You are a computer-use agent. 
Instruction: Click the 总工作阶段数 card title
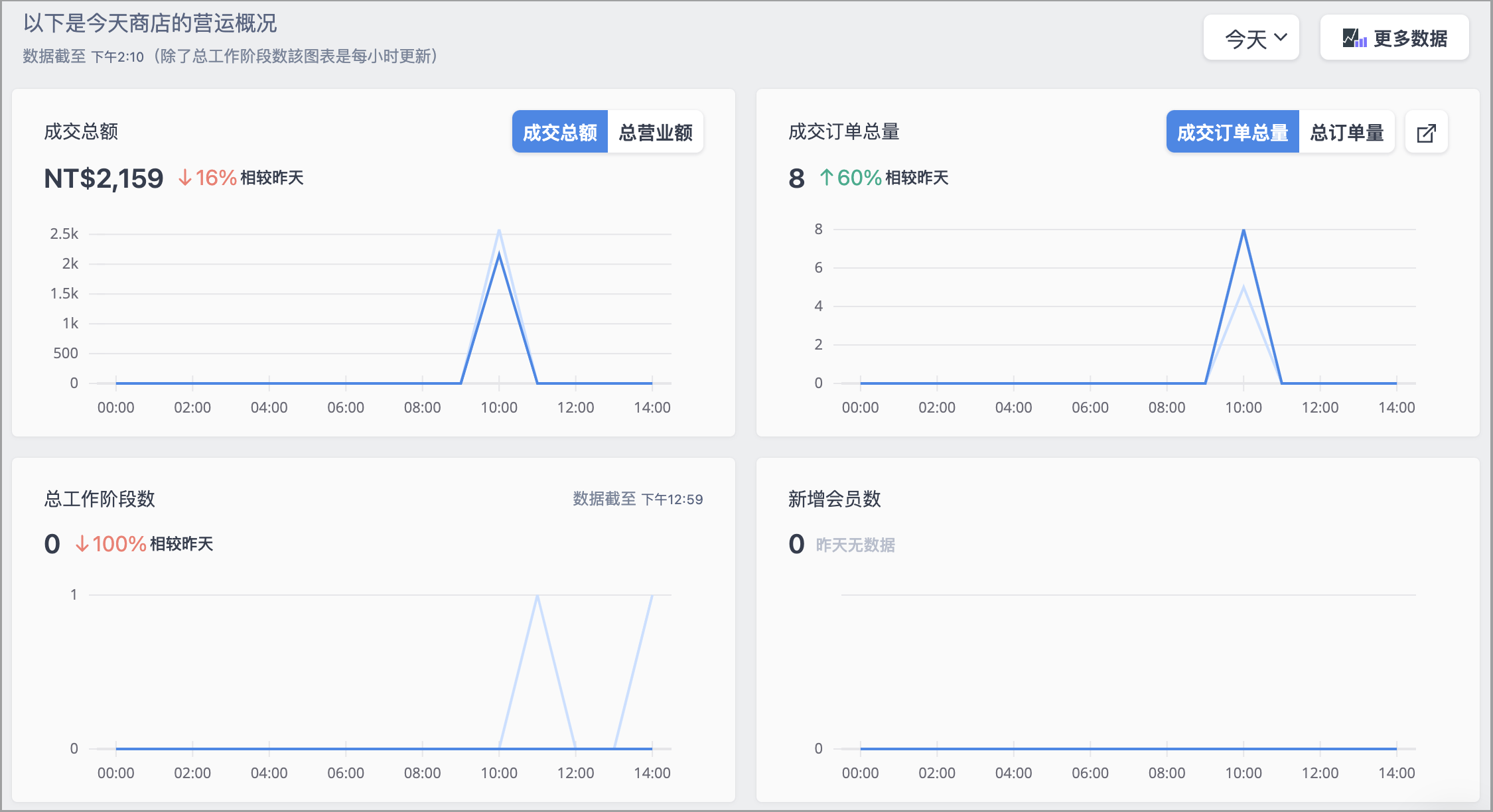click(x=100, y=499)
